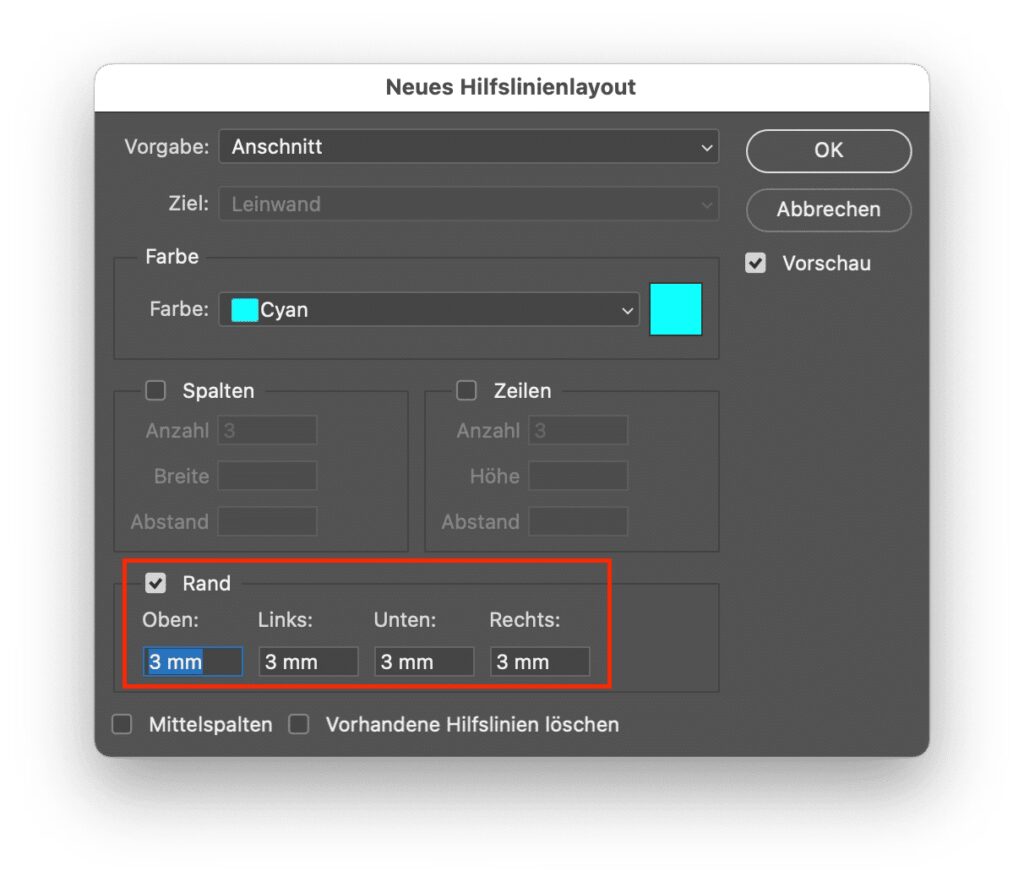This screenshot has height=882, width=1024.
Task: Toggle the Vorschau checkbox
Action: 756,264
